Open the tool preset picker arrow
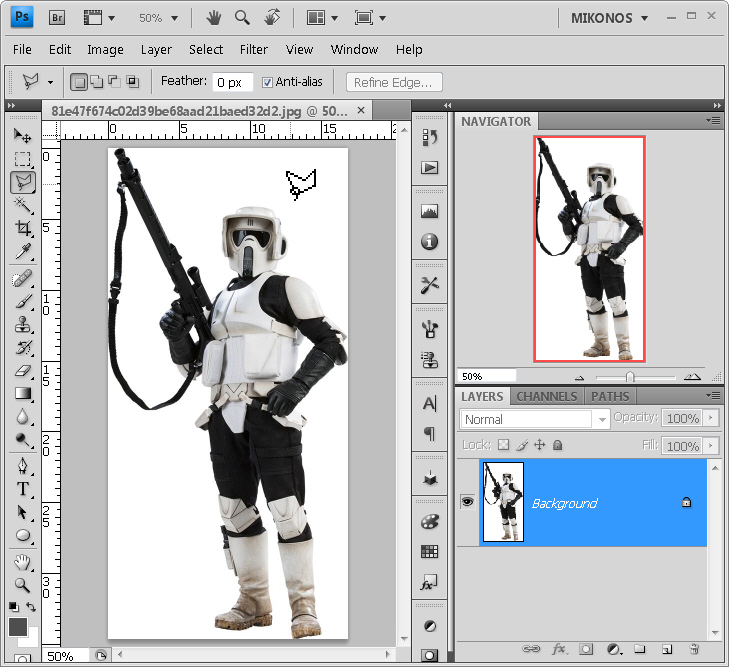The width and height of the screenshot is (729, 667). (50, 82)
